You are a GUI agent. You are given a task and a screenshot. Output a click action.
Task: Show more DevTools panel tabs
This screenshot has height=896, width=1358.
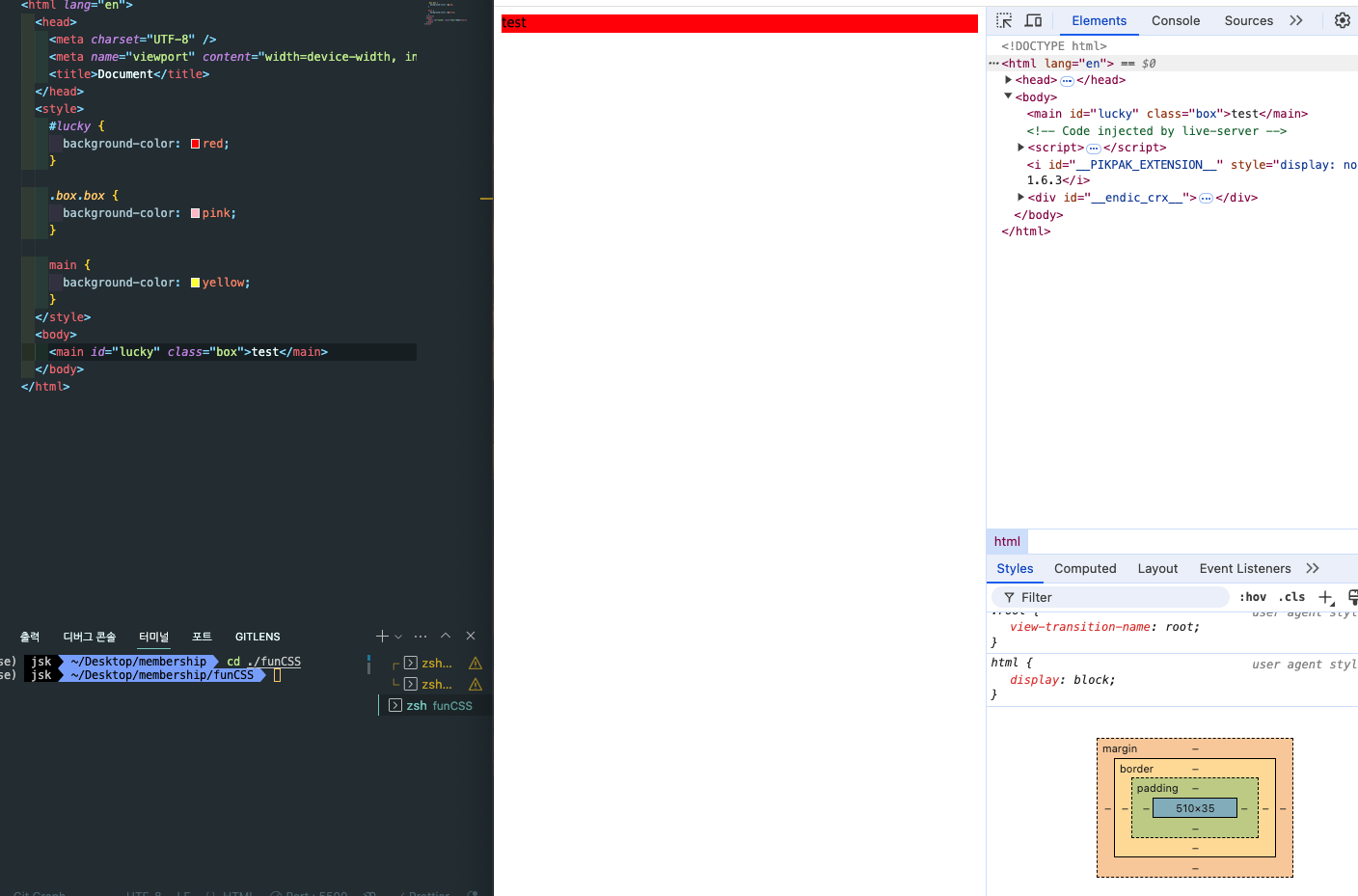coord(1296,20)
